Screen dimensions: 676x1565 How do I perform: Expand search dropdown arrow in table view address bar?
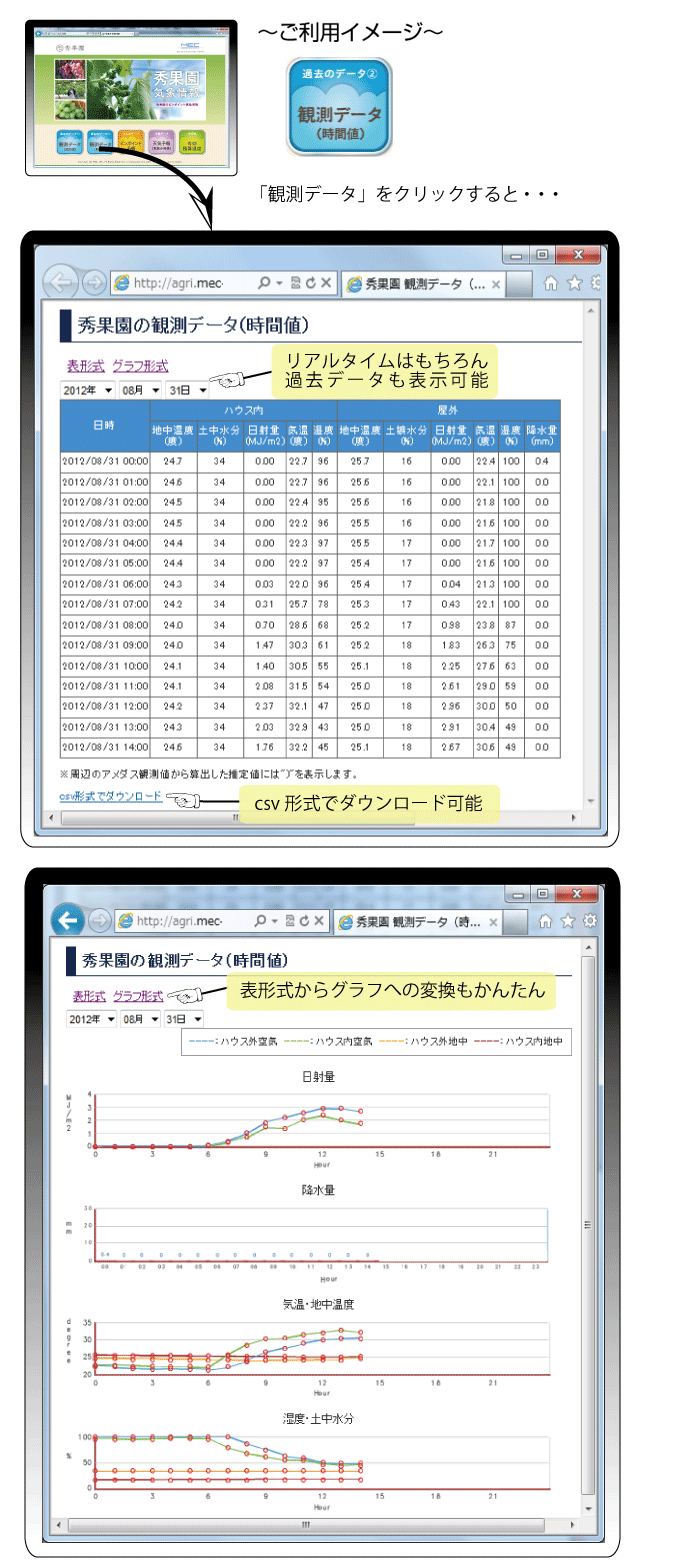(278, 284)
